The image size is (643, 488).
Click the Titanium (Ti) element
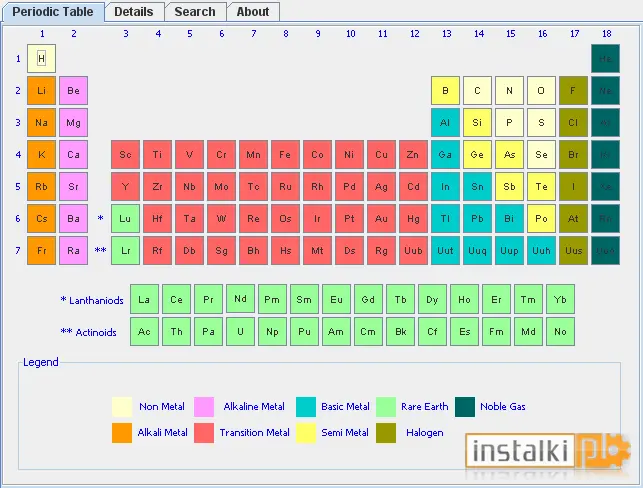[x=157, y=155]
